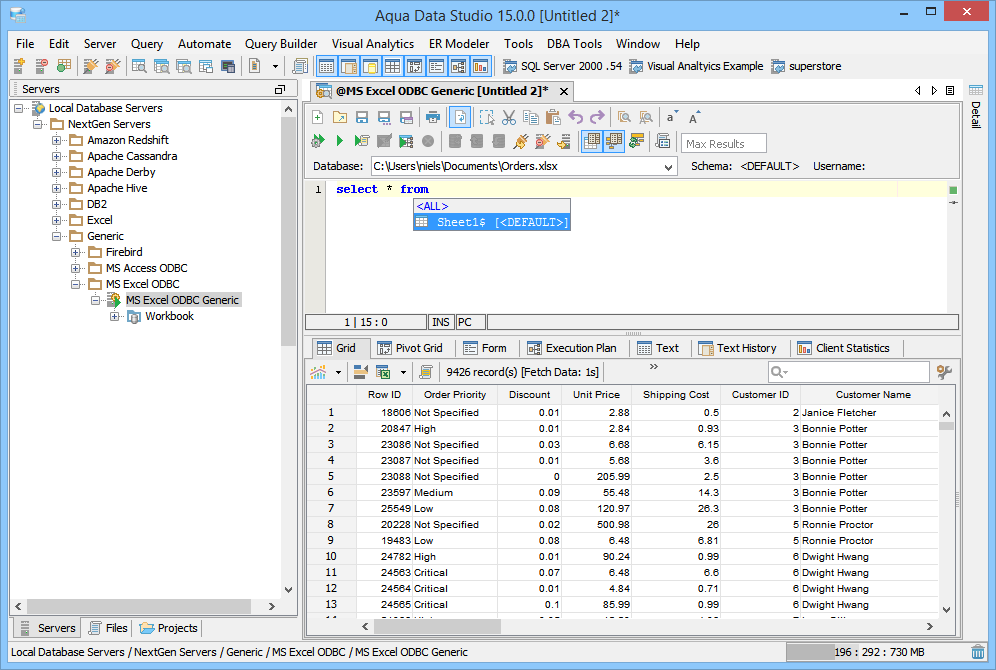Toggle the pivot view toolbar button
This screenshot has width=996, height=670.
click(x=414, y=66)
